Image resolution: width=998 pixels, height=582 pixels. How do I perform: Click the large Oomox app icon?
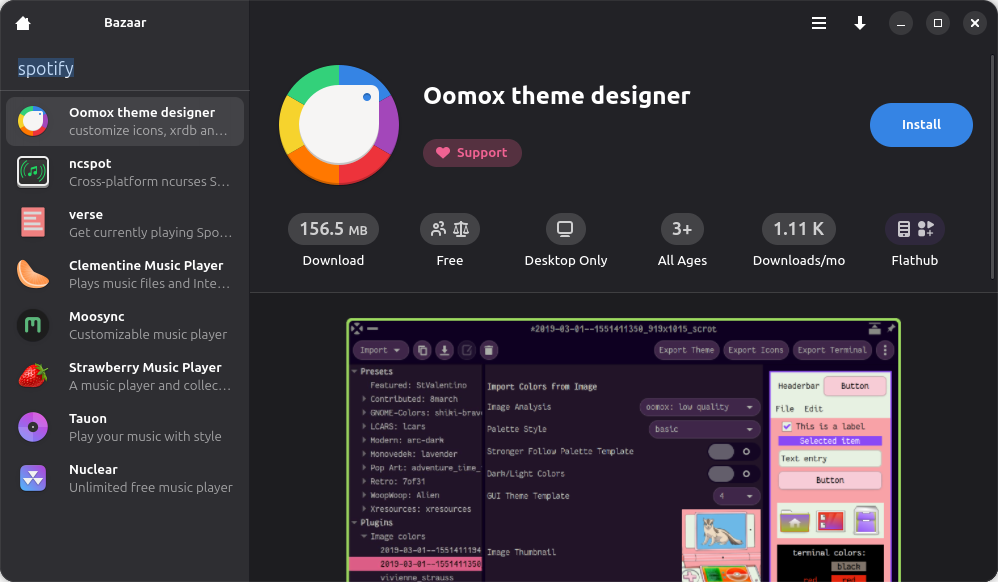338,126
